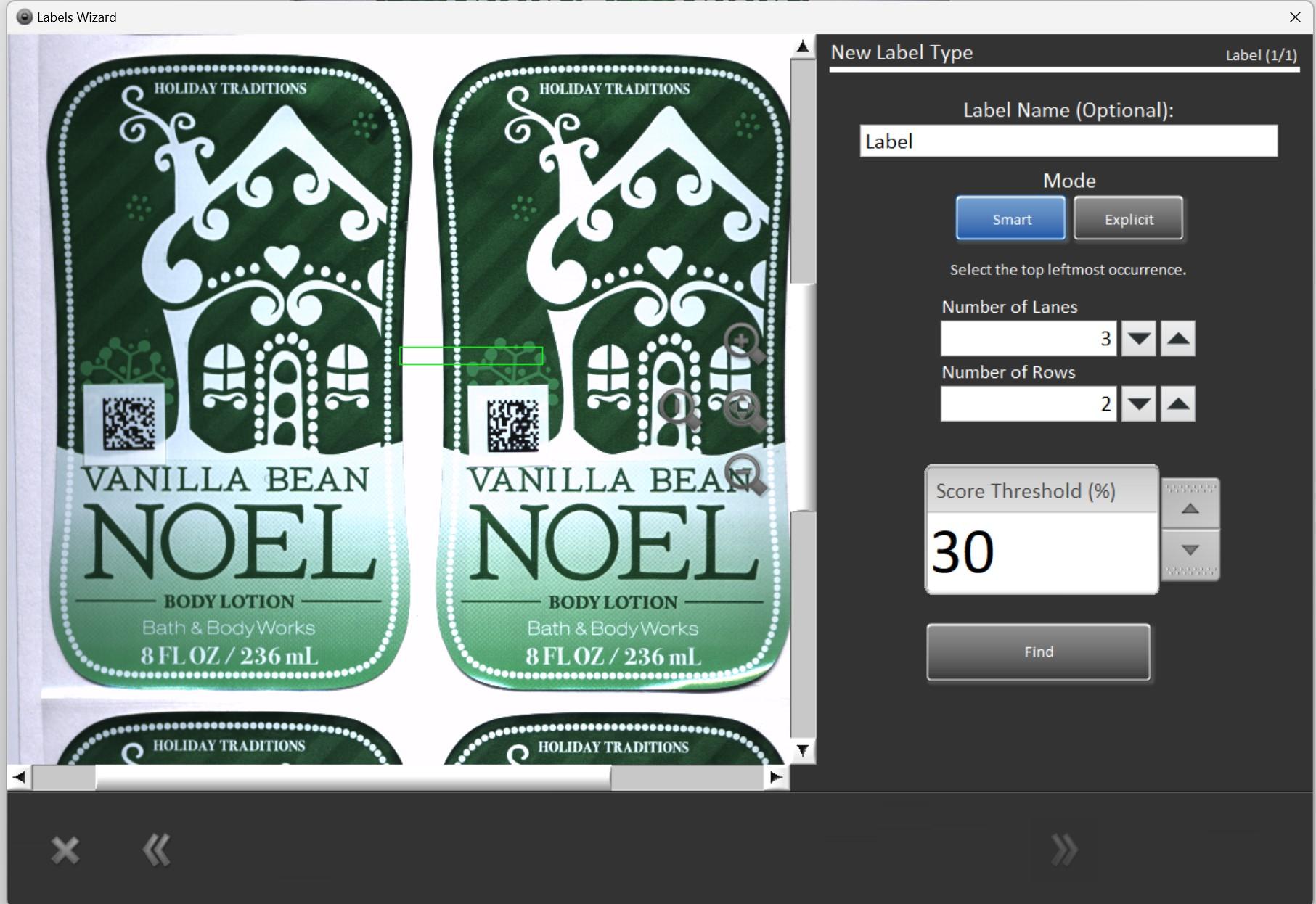The width and height of the screenshot is (1316, 904).
Task: Select the 1:1 zoom magnifier icon
Action: [x=676, y=405]
